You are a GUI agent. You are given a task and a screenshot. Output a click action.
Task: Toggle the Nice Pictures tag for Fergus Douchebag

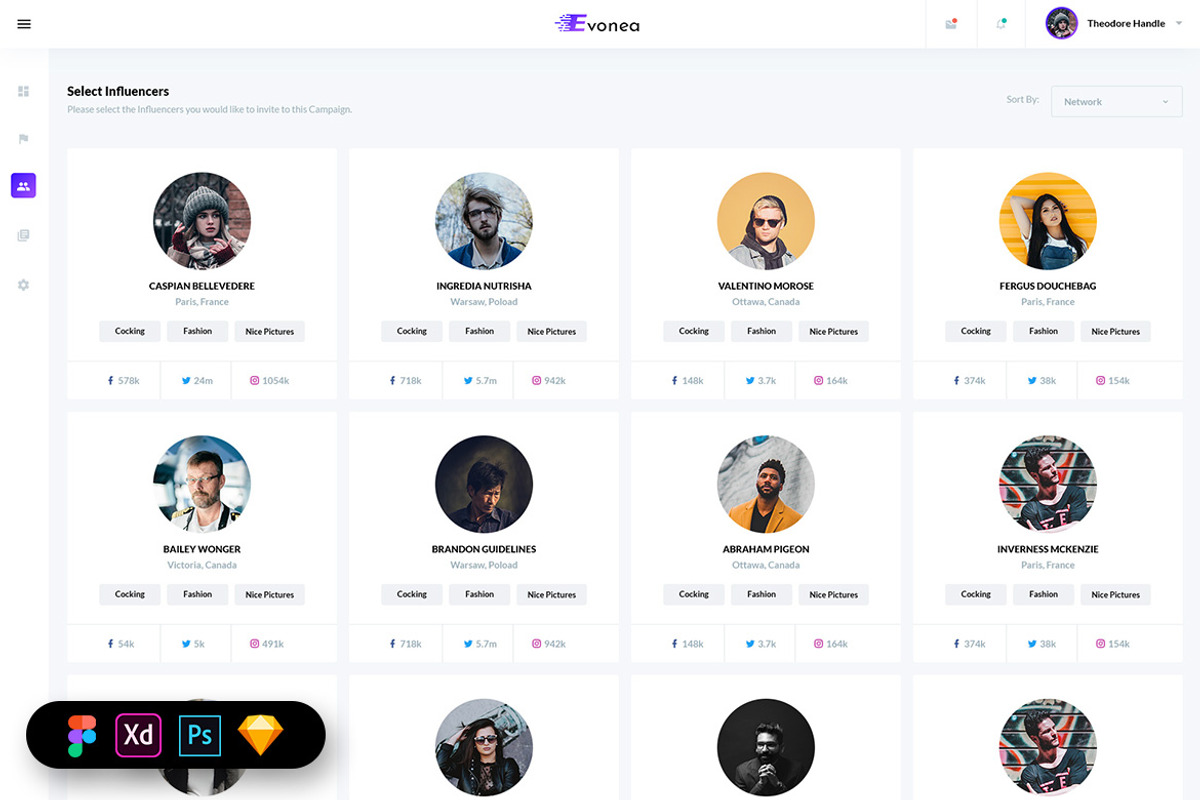point(1115,331)
